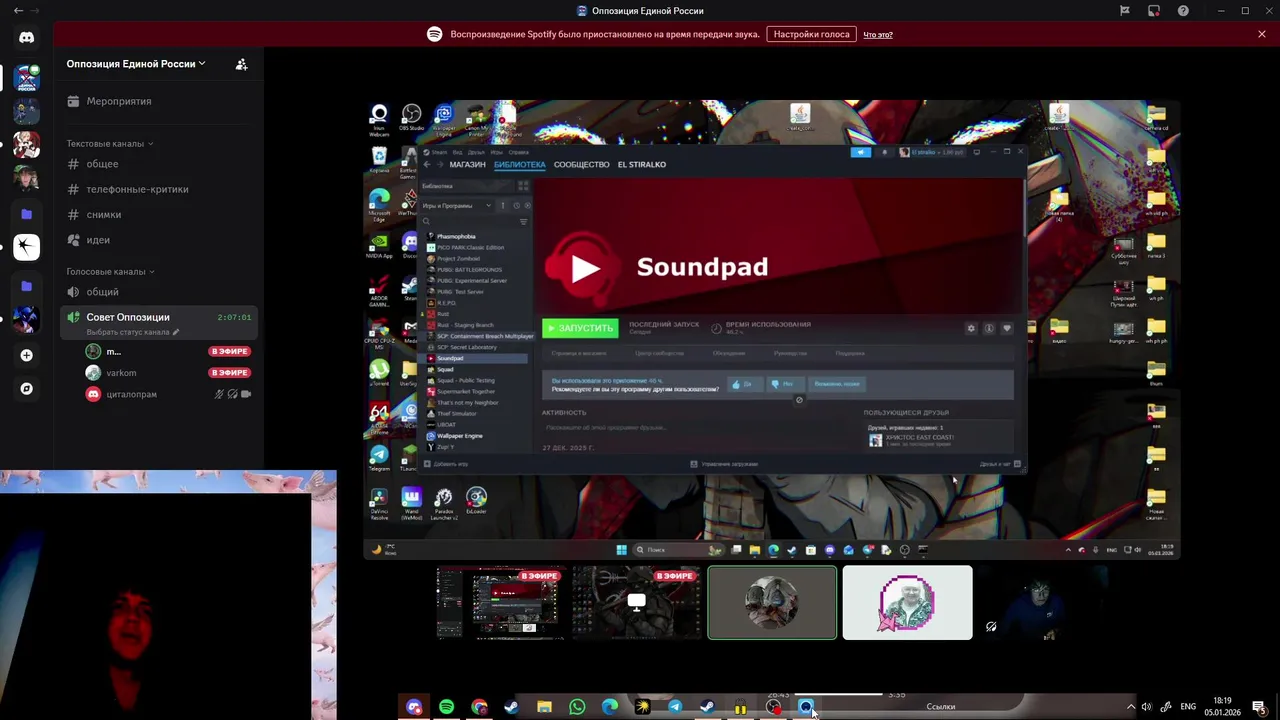Screen dimensions: 1280x720
Task: Select the white star server icon
Action: (x=26, y=246)
